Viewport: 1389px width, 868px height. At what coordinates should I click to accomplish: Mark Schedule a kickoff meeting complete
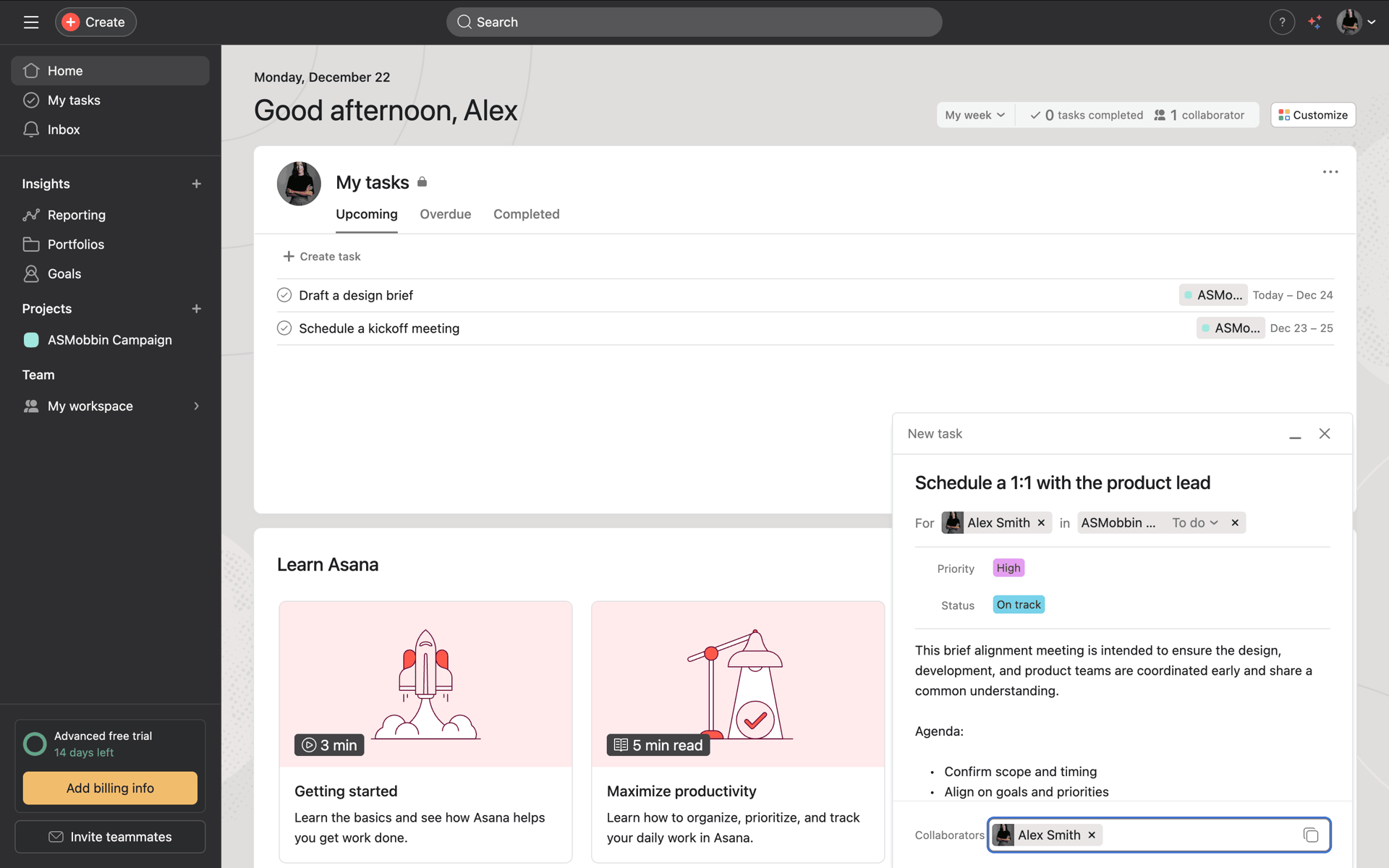[284, 328]
